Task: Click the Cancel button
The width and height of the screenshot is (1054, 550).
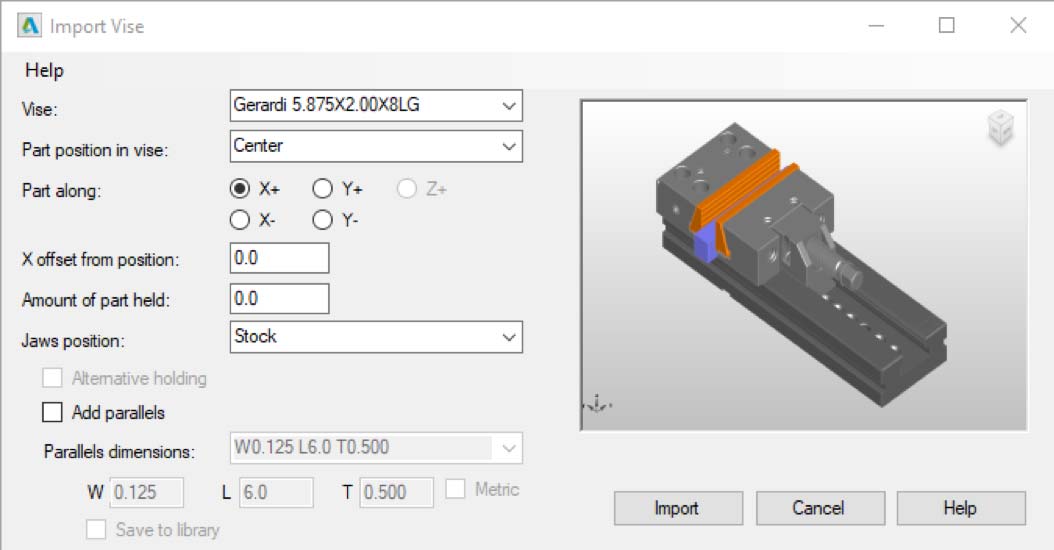Action: 818,508
